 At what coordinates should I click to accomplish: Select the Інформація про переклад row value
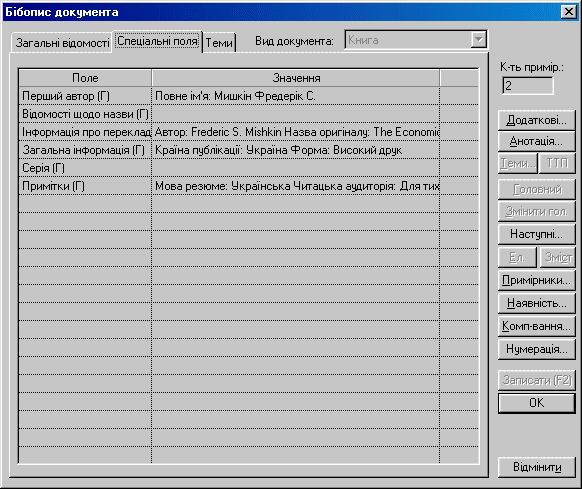click(x=296, y=132)
